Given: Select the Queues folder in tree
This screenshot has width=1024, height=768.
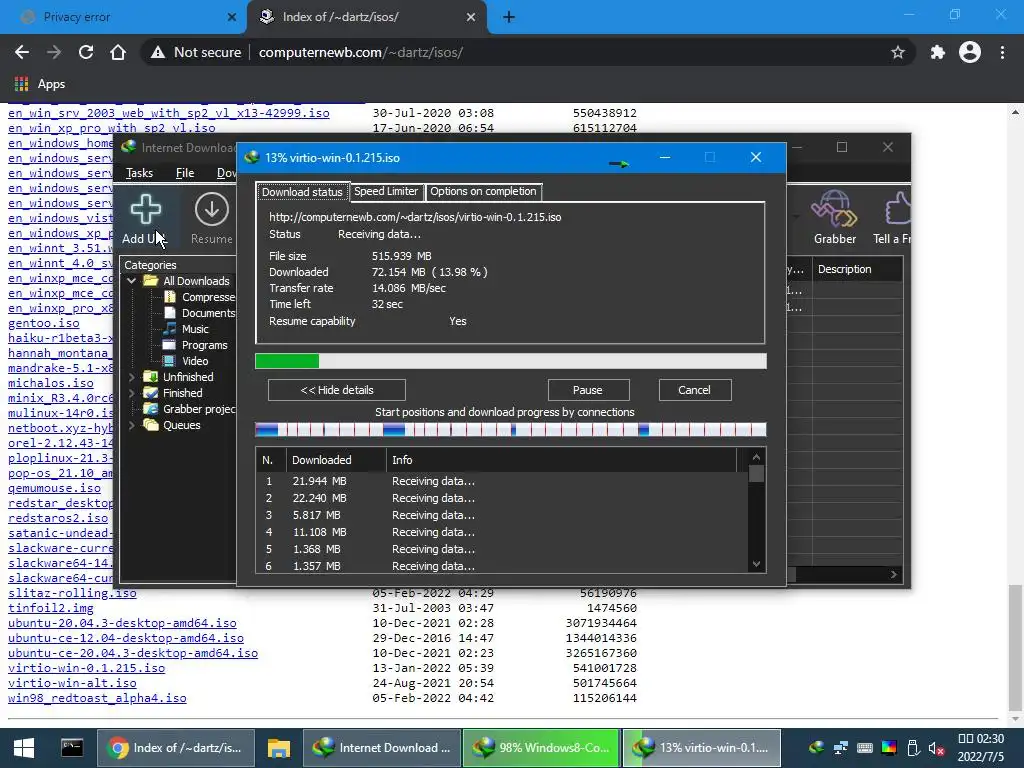Looking at the screenshot, I should 172,425.
